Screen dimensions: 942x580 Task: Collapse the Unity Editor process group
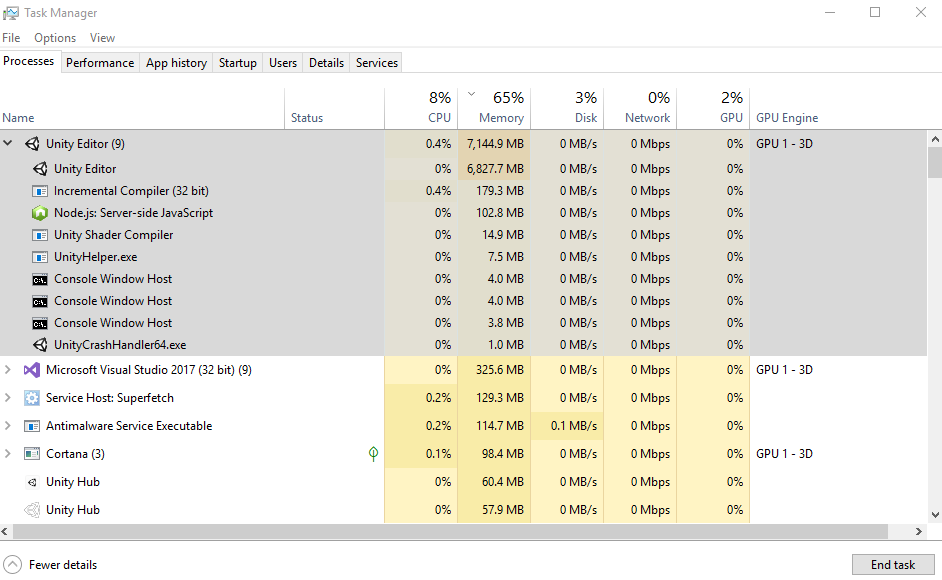click(x=8, y=143)
